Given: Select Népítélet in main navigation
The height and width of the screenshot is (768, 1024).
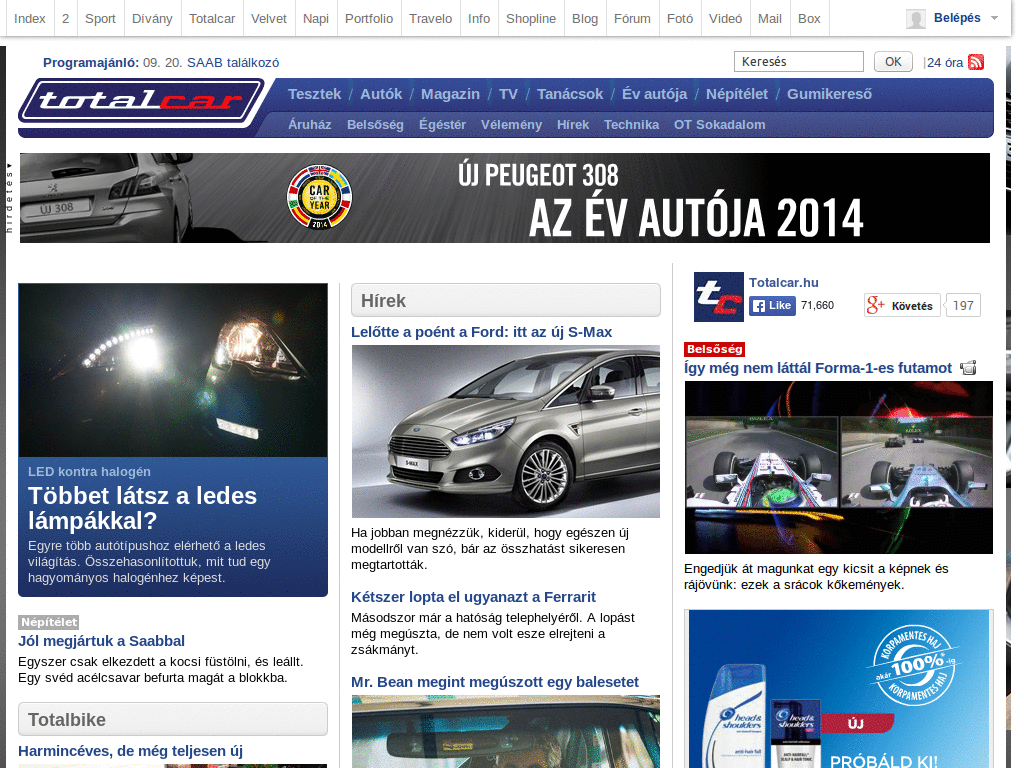Looking at the screenshot, I should [x=737, y=94].
